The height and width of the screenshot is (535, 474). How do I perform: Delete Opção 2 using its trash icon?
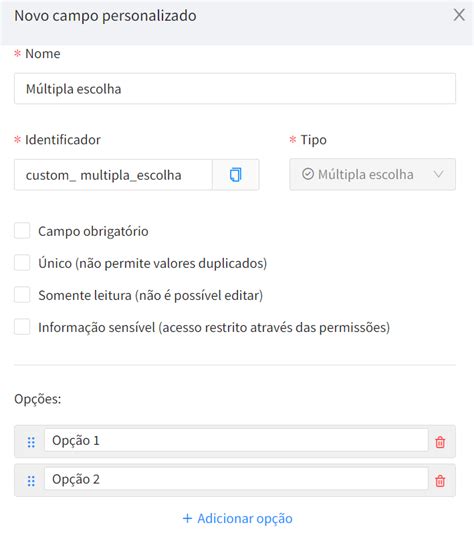coord(440,481)
